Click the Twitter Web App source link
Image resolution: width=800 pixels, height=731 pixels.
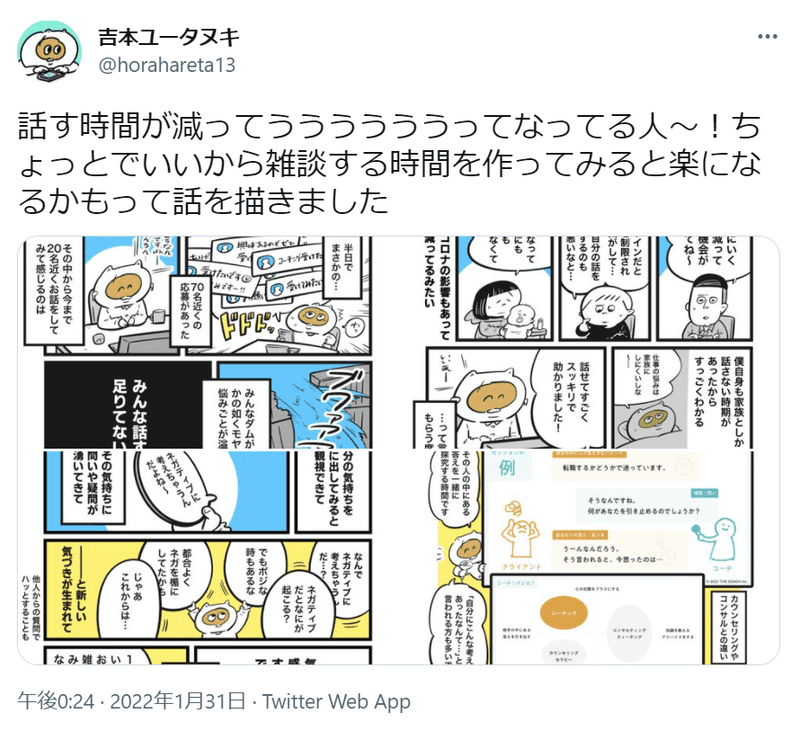(x=336, y=702)
